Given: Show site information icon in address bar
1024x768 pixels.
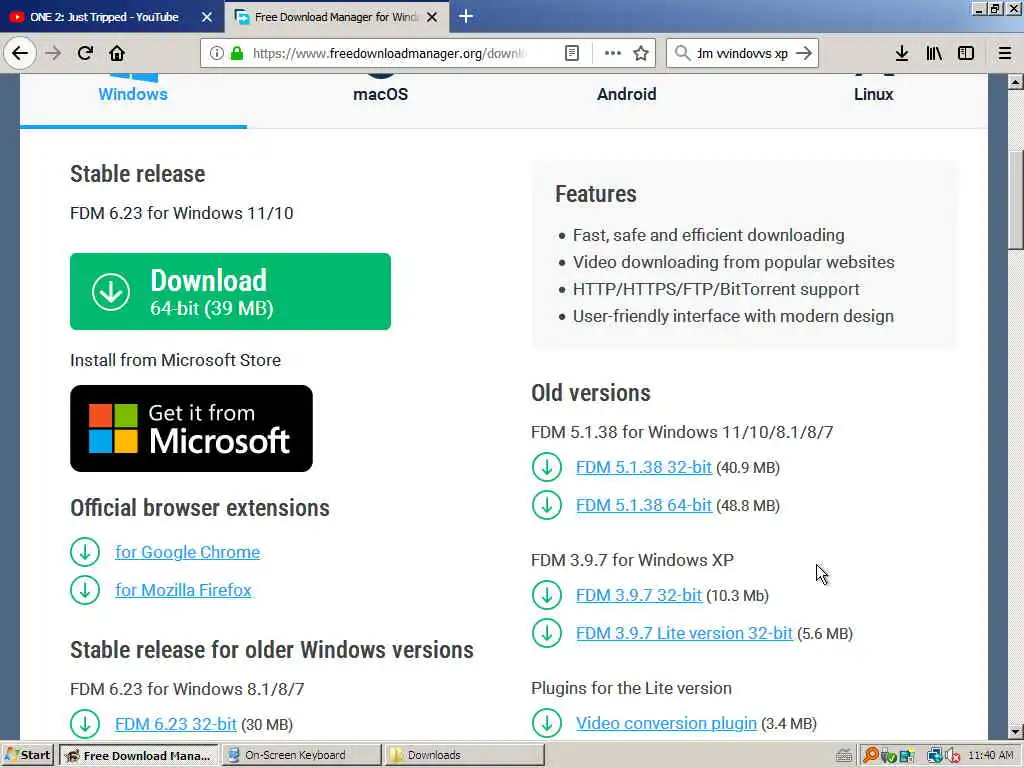Looking at the screenshot, I should (x=216, y=53).
